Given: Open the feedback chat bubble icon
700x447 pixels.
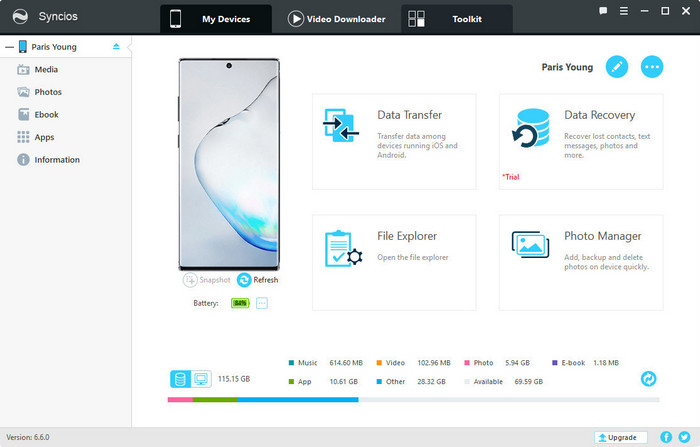Looking at the screenshot, I should click(603, 11).
